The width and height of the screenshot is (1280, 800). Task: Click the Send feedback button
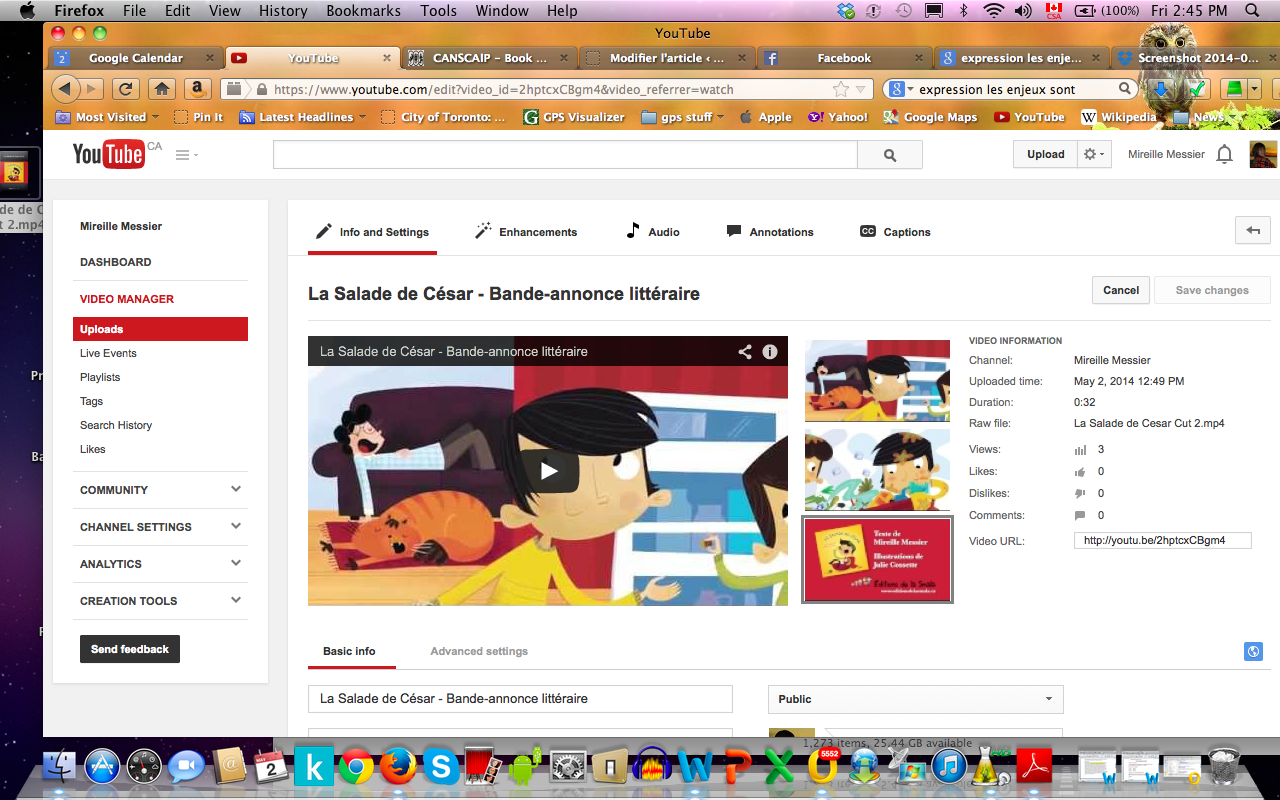pos(130,649)
